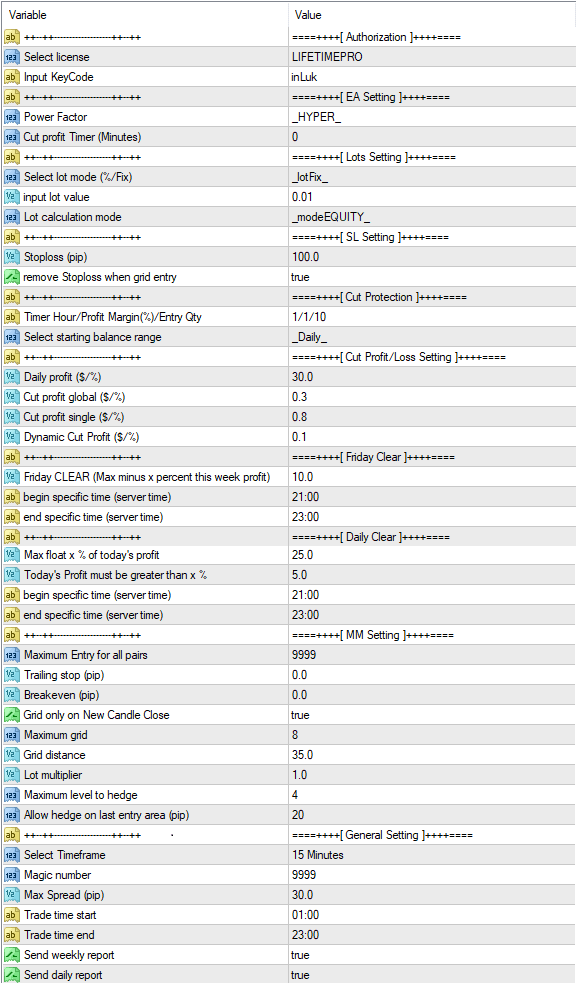Screen dimensions: 576x983
Task: Click the enum icon beside Power Factor
Action: click(12, 117)
